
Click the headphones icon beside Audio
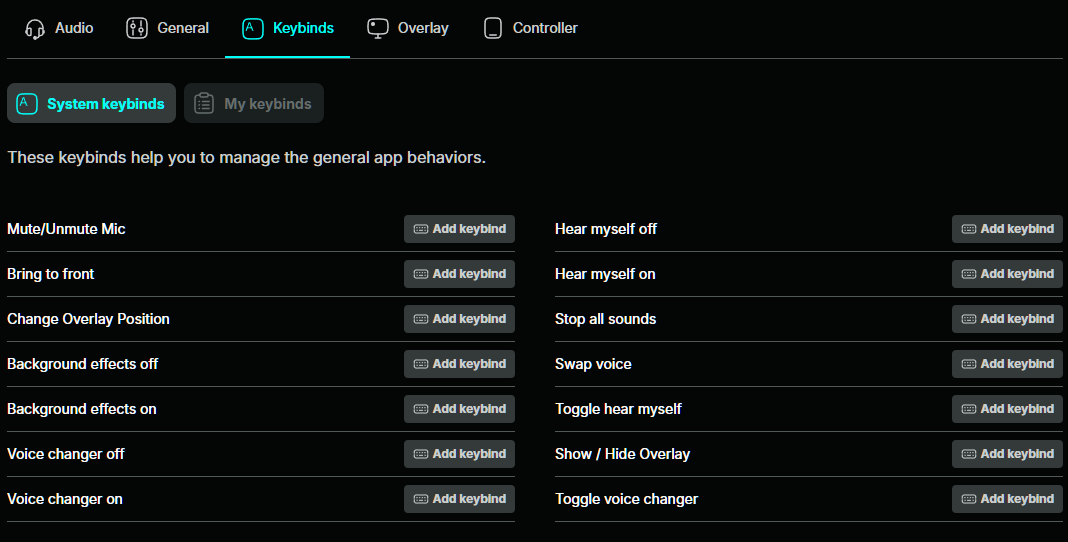35,29
